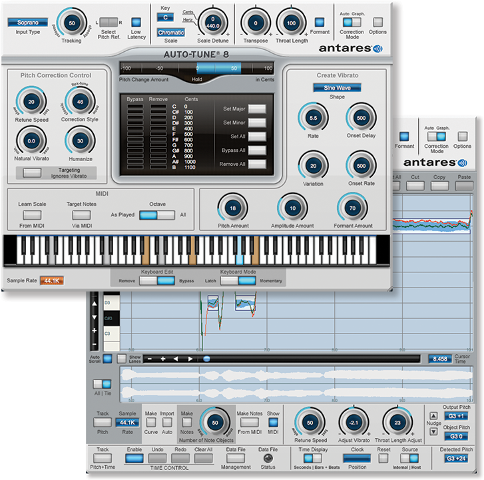Toggle Bypass for the C note row
Viewport: 484px width, 480px height.
tap(135, 107)
